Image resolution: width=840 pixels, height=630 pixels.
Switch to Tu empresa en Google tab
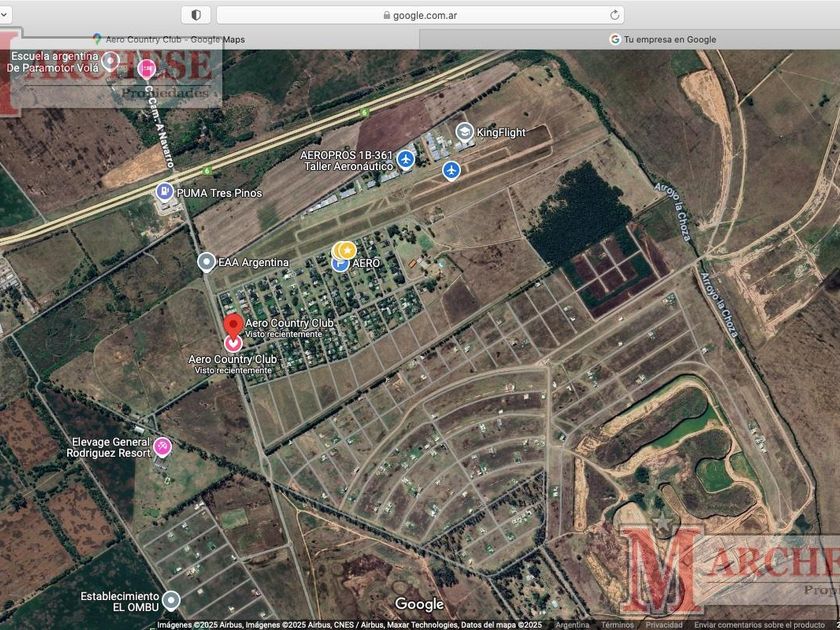click(x=663, y=39)
